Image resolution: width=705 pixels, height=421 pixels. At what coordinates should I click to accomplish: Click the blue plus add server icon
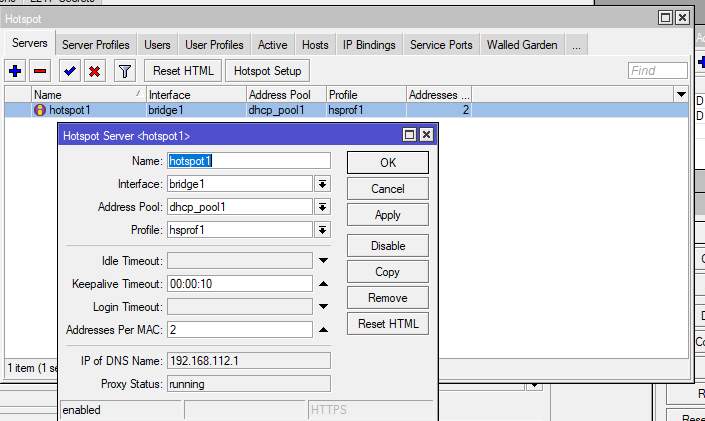(15, 71)
